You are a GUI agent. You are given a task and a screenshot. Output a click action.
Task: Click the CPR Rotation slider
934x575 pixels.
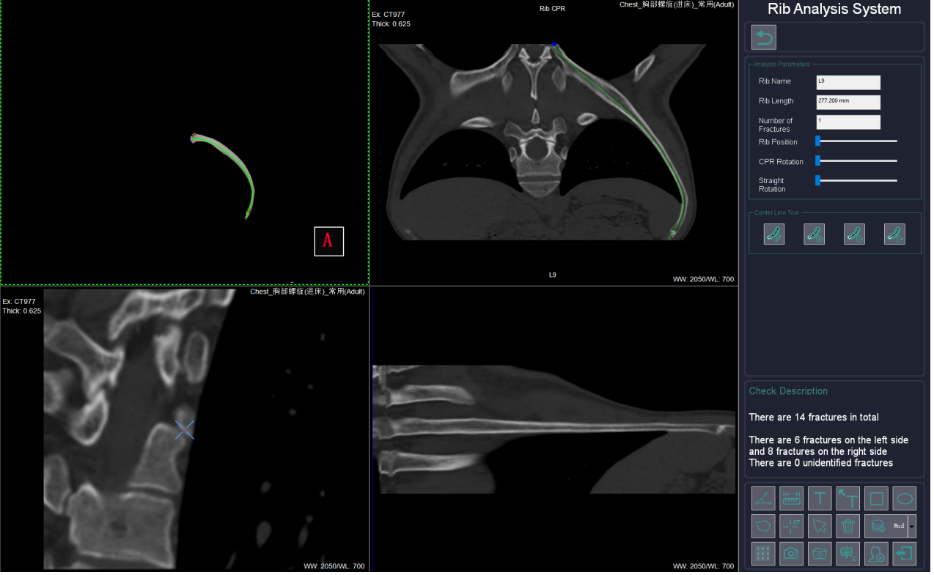click(x=857, y=161)
